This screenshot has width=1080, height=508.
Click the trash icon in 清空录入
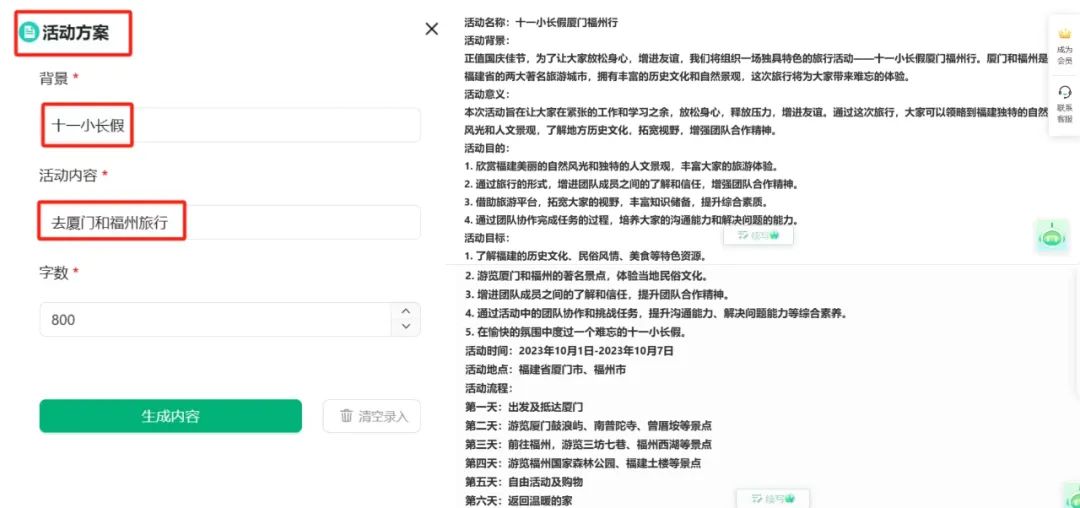click(347, 416)
